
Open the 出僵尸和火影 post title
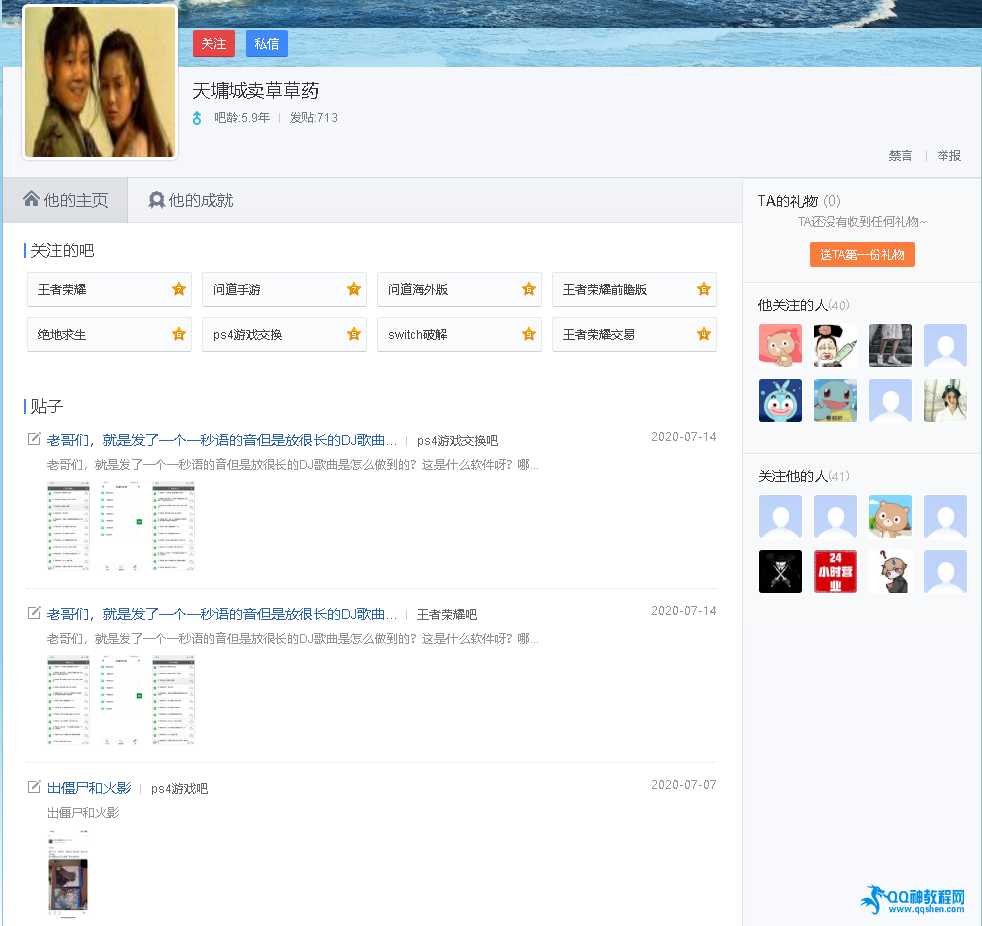(x=89, y=788)
